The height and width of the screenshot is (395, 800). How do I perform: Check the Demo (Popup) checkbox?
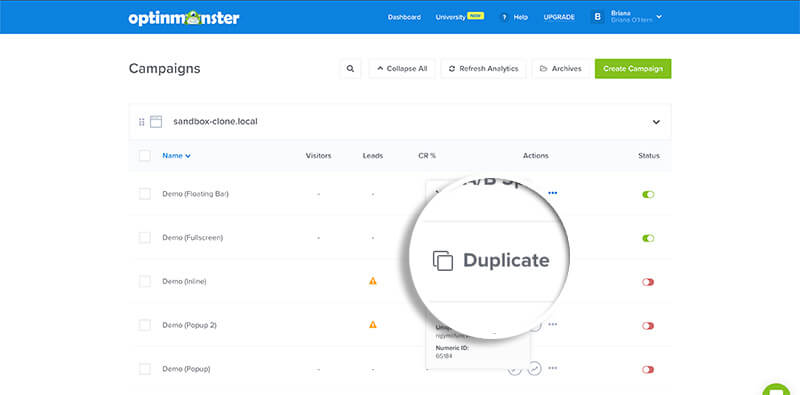(x=145, y=368)
